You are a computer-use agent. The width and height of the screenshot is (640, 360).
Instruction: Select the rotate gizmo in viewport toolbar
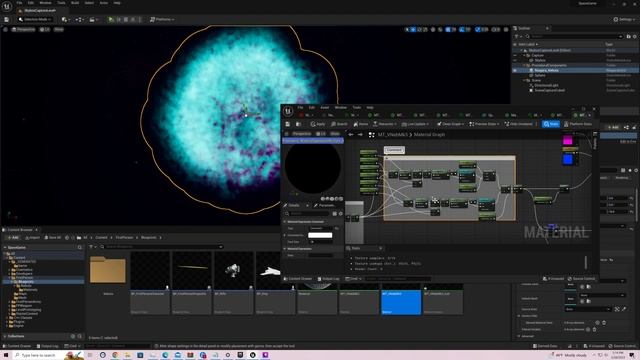420,29
